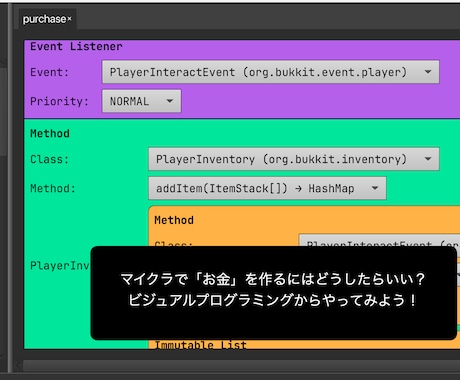460x380 pixels.
Task: Click the Immutable List label
Action: coord(201,344)
